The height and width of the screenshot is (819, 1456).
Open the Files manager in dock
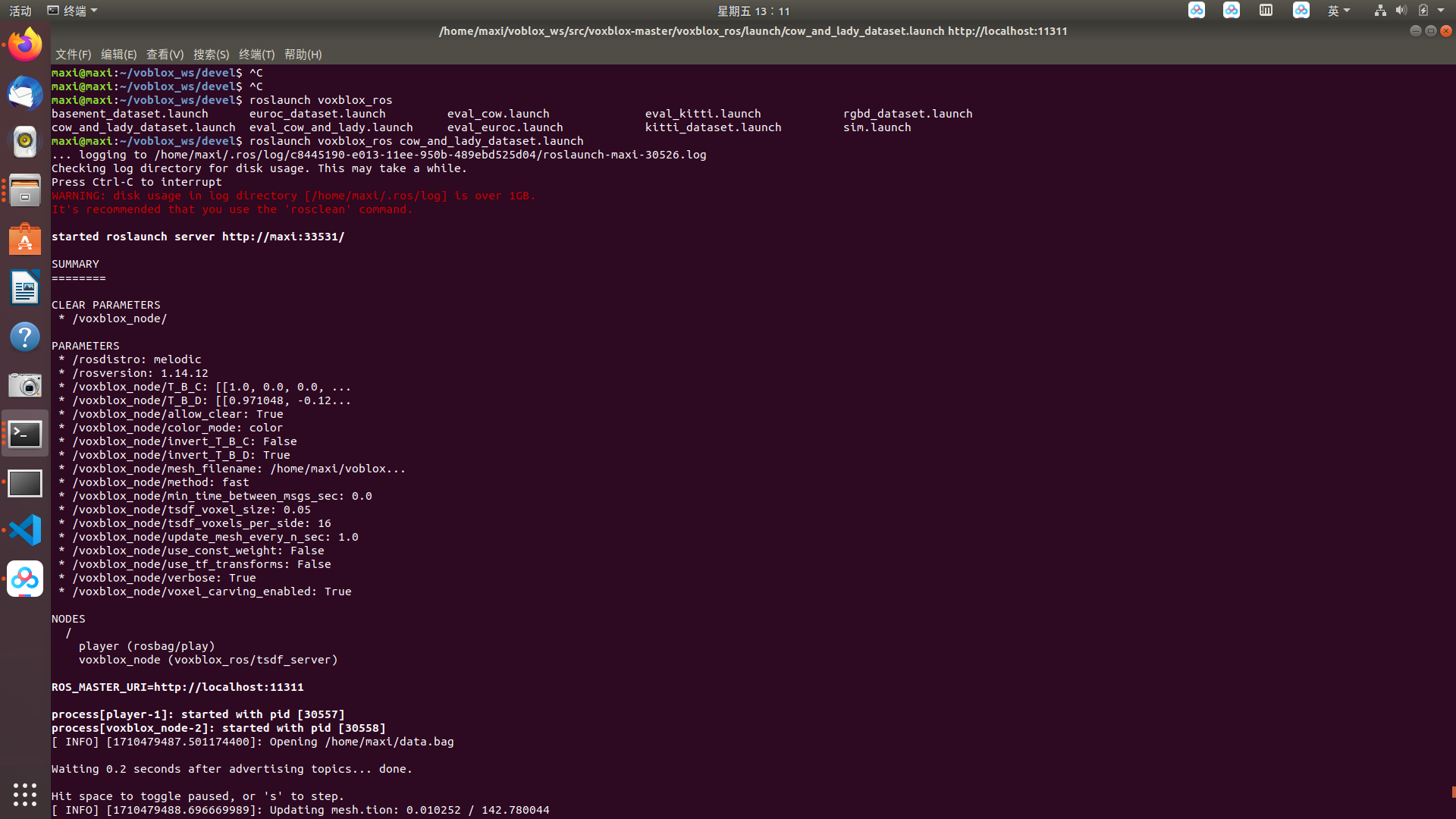tap(25, 190)
